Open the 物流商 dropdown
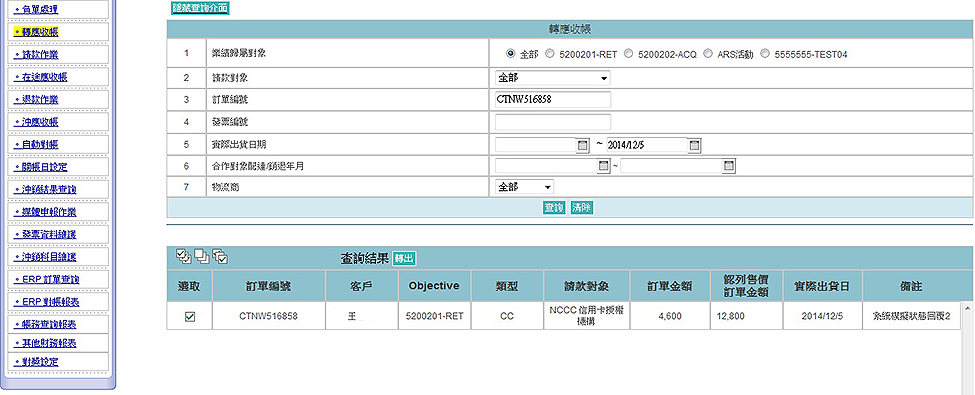The image size is (975, 395). click(524, 187)
